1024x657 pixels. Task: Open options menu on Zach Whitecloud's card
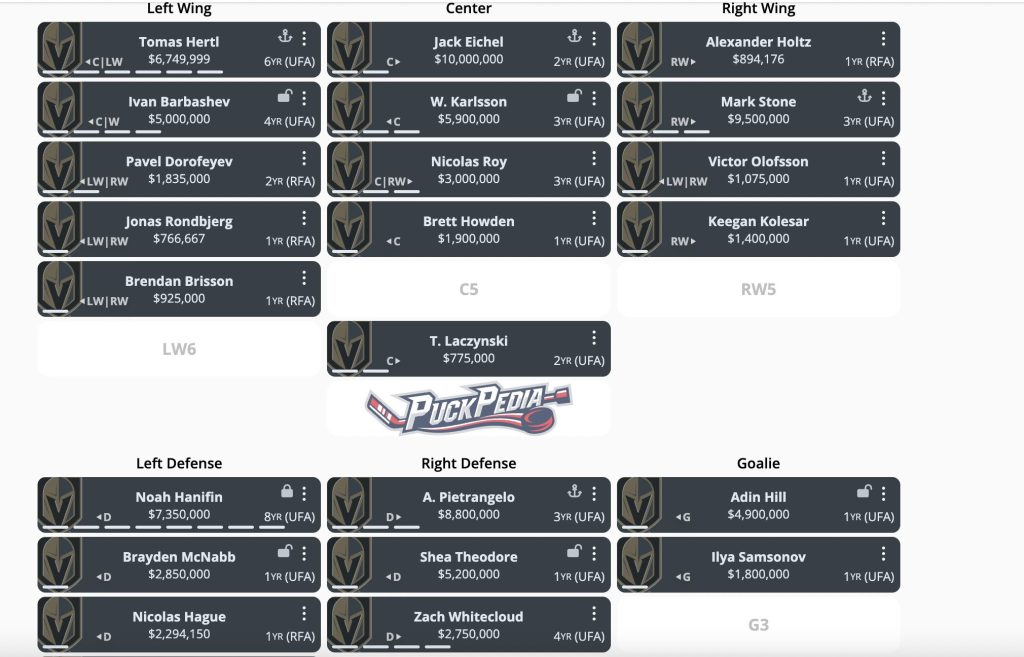594,614
